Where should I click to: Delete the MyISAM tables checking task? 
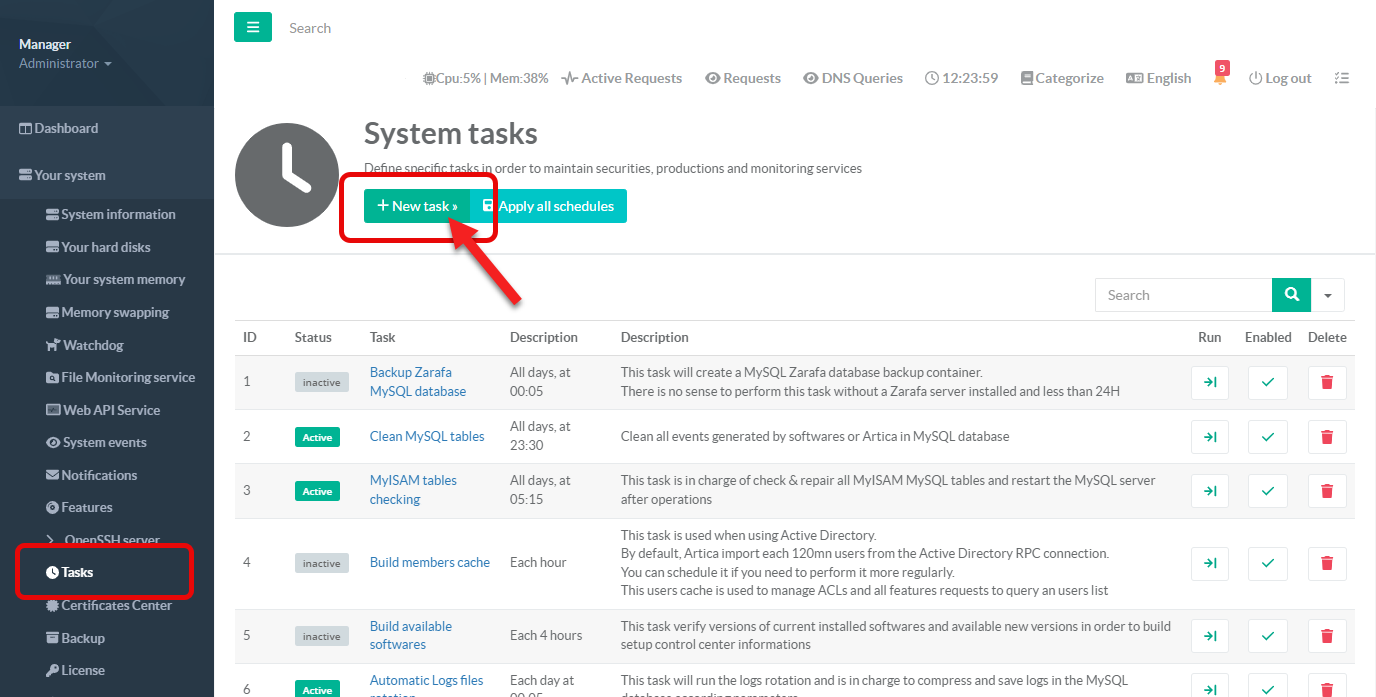point(1327,491)
